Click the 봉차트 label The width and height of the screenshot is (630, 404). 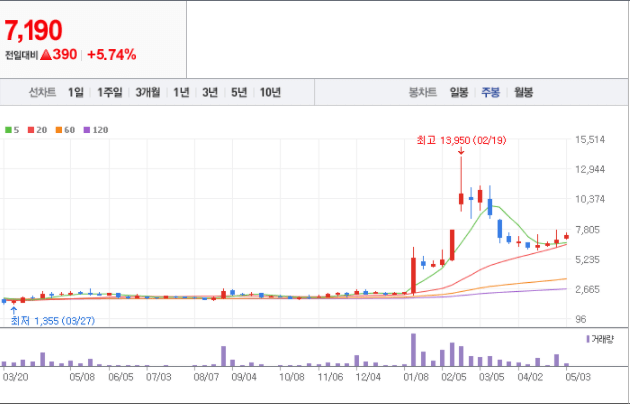click(x=423, y=92)
